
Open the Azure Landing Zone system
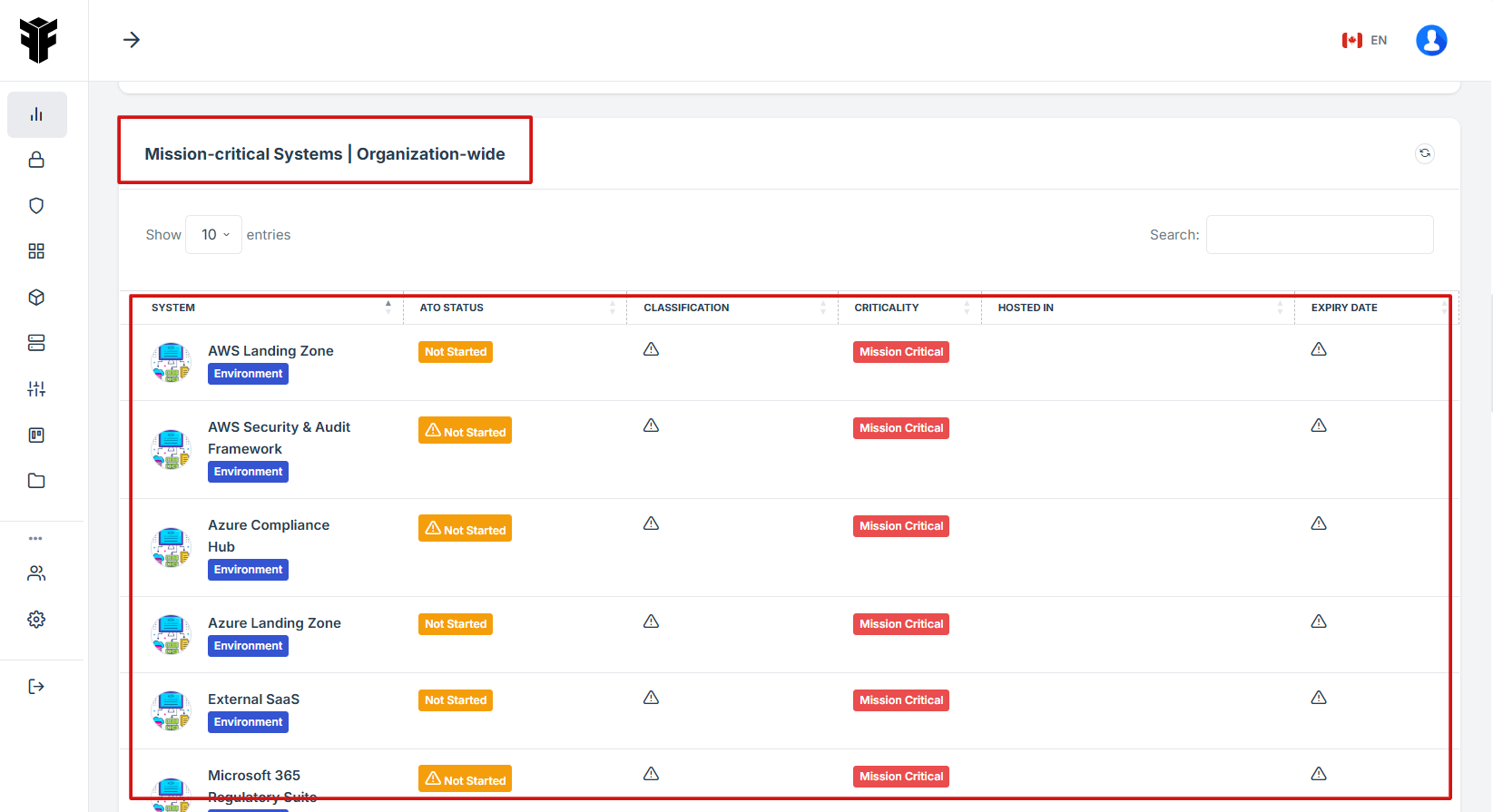[274, 623]
